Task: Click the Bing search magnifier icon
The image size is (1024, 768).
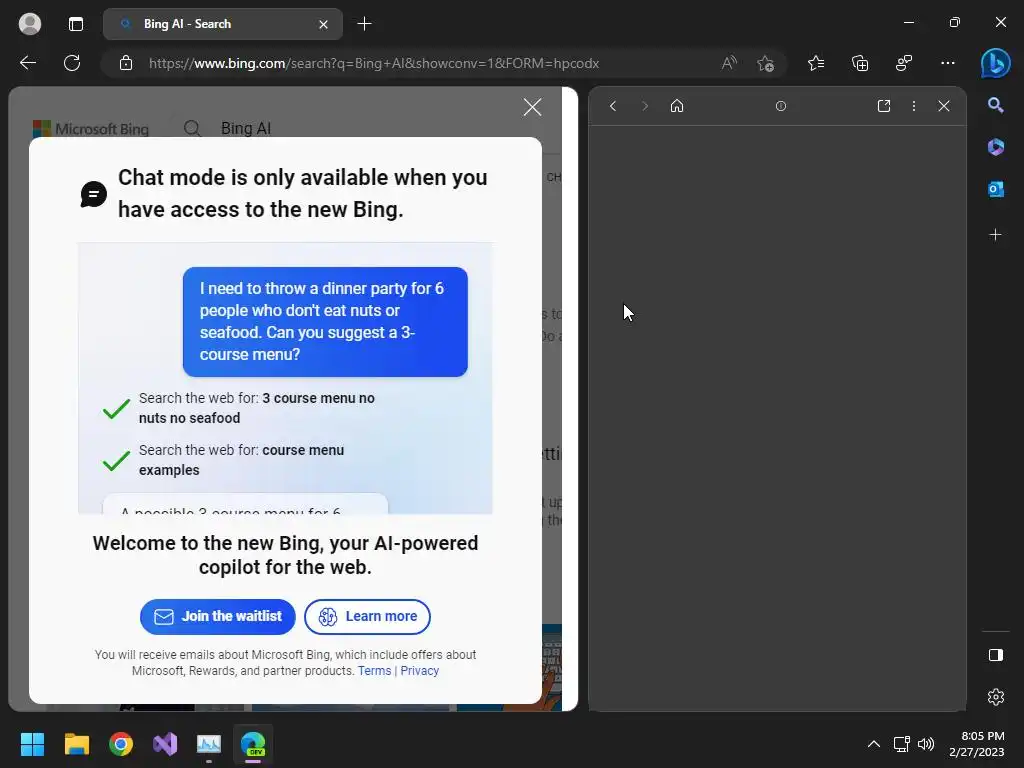Action: pyautogui.click(x=192, y=128)
